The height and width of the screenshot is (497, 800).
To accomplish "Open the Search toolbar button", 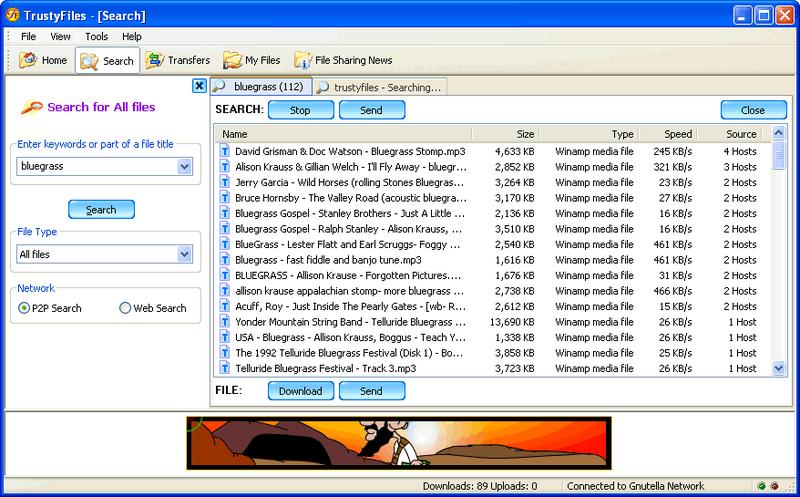I will pyautogui.click(x=107, y=61).
